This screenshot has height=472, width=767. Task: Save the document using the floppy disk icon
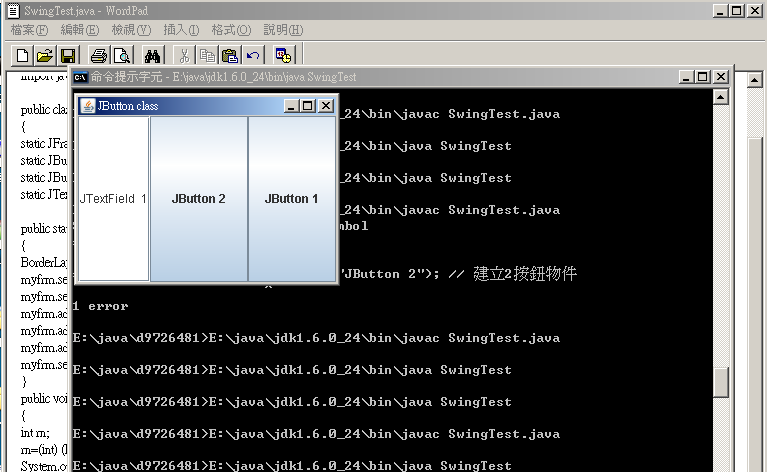click(68, 55)
